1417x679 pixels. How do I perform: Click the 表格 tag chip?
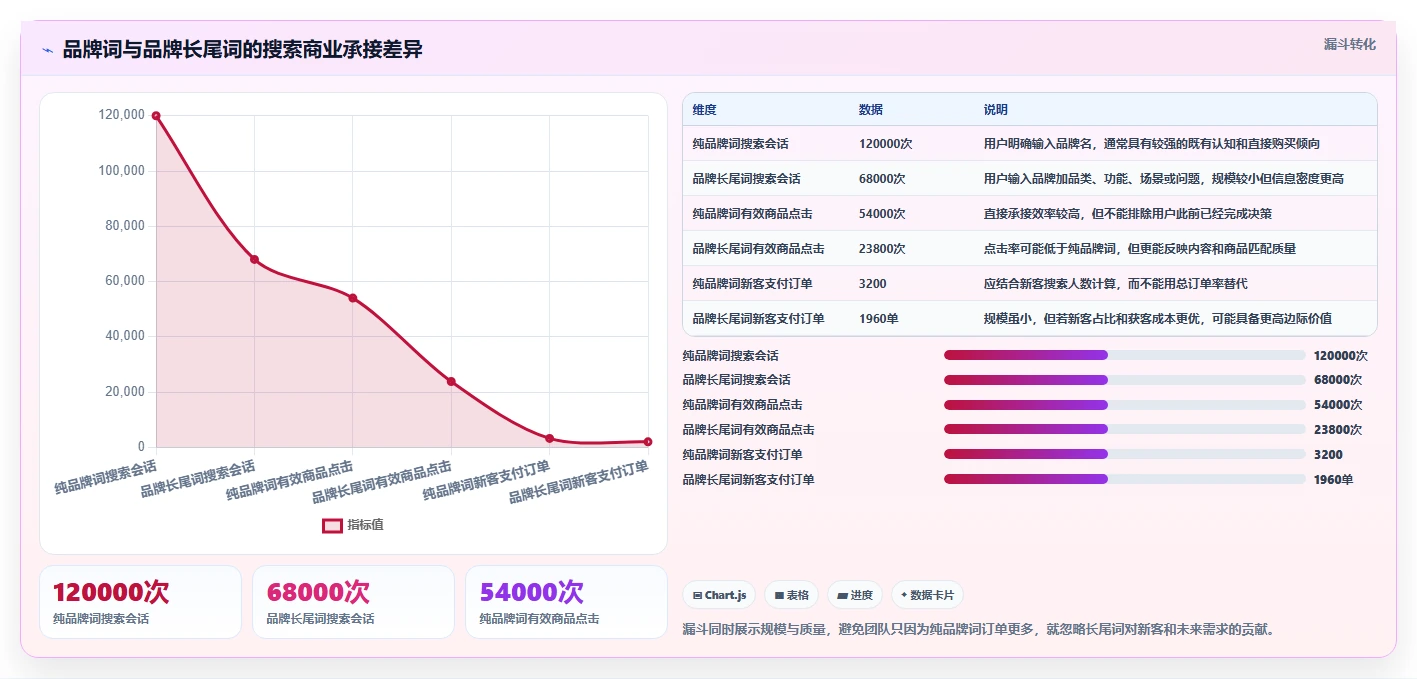(x=791, y=595)
